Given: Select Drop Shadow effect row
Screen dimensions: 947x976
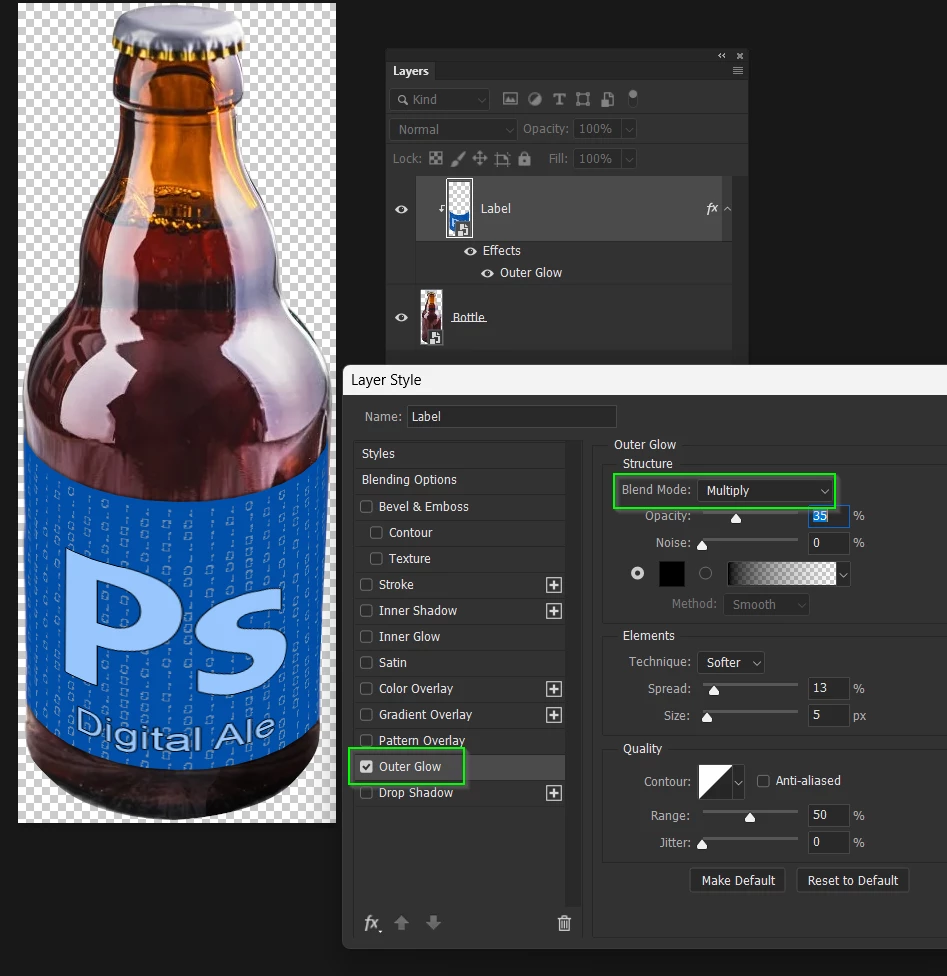Looking at the screenshot, I should pyautogui.click(x=459, y=792).
